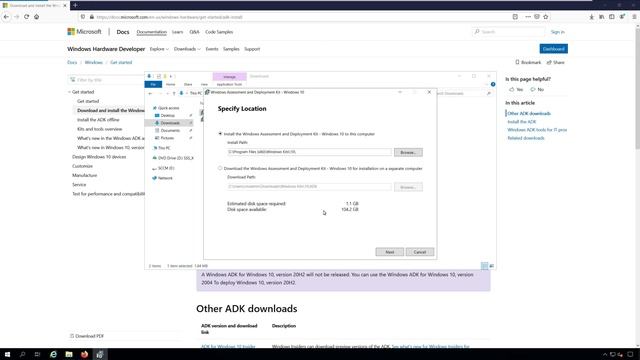Open File tab in Explorer window

pos(153,84)
